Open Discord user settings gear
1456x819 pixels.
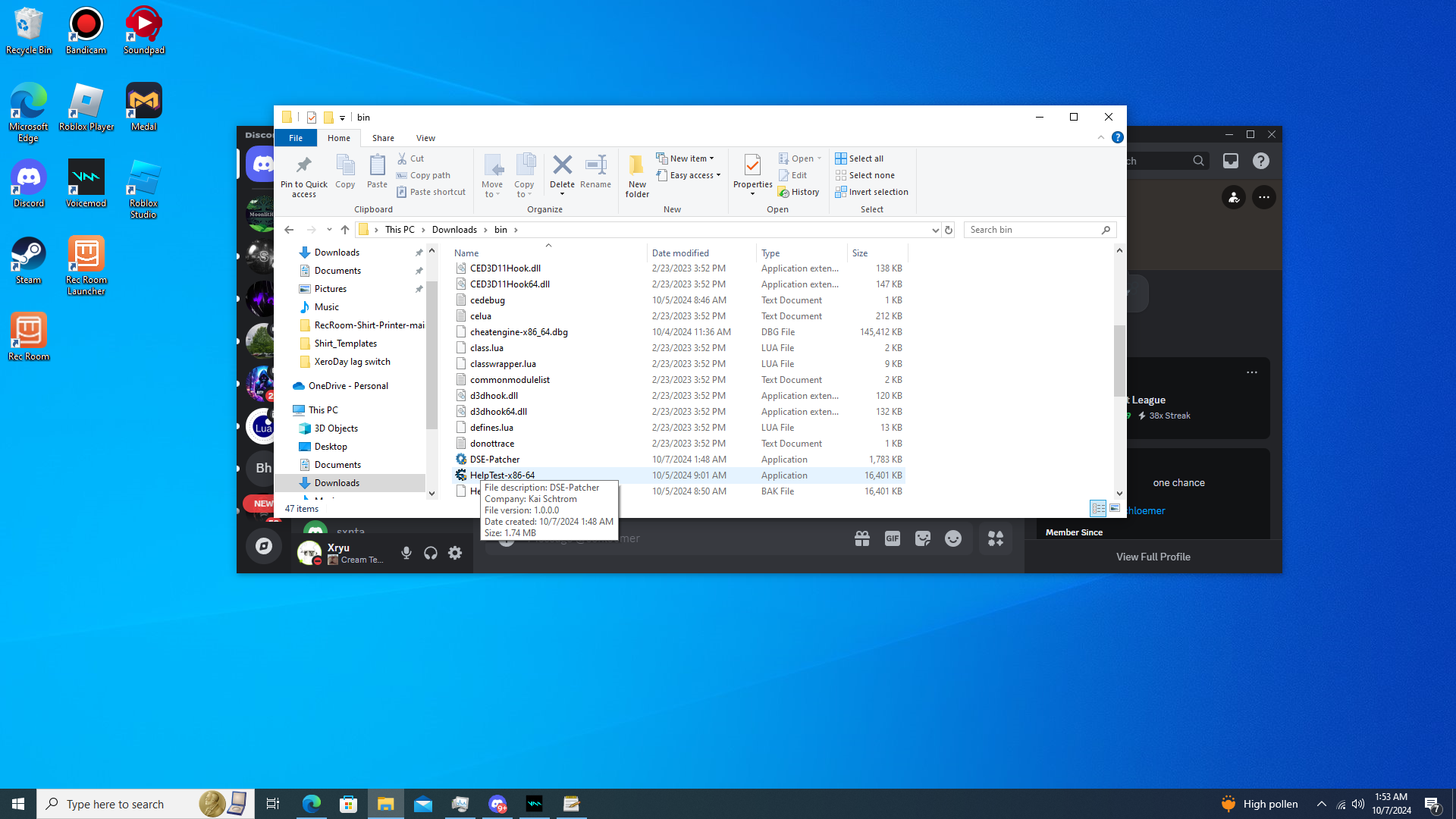pyautogui.click(x=455, y=554)
